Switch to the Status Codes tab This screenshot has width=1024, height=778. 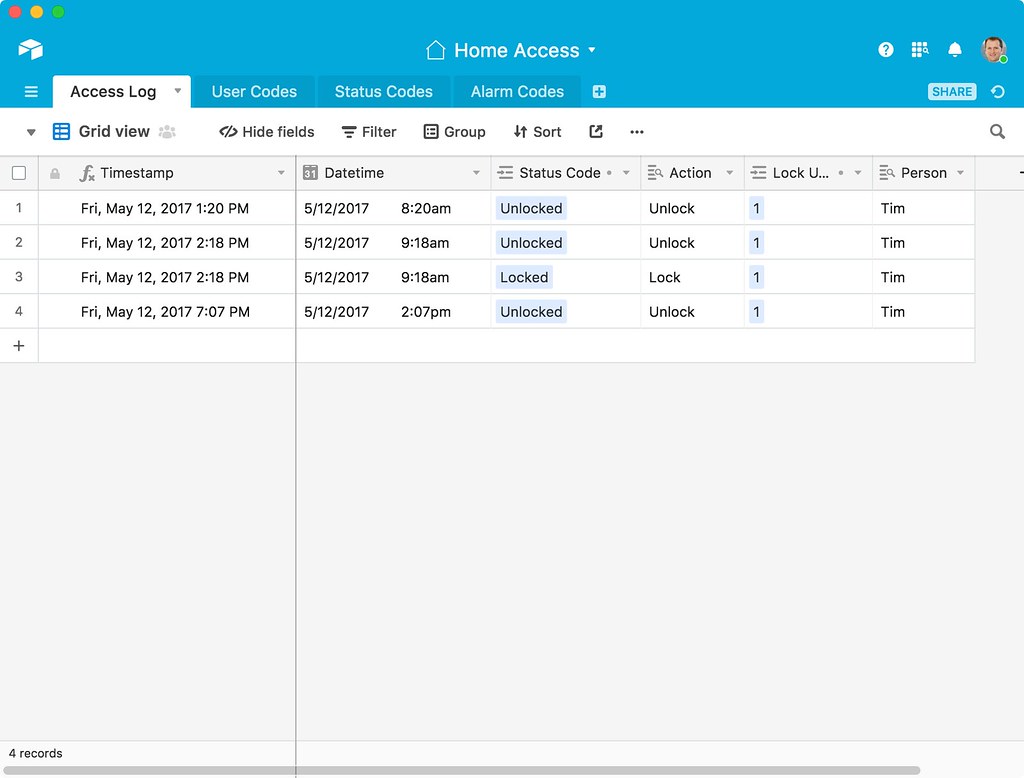[384, 91]
